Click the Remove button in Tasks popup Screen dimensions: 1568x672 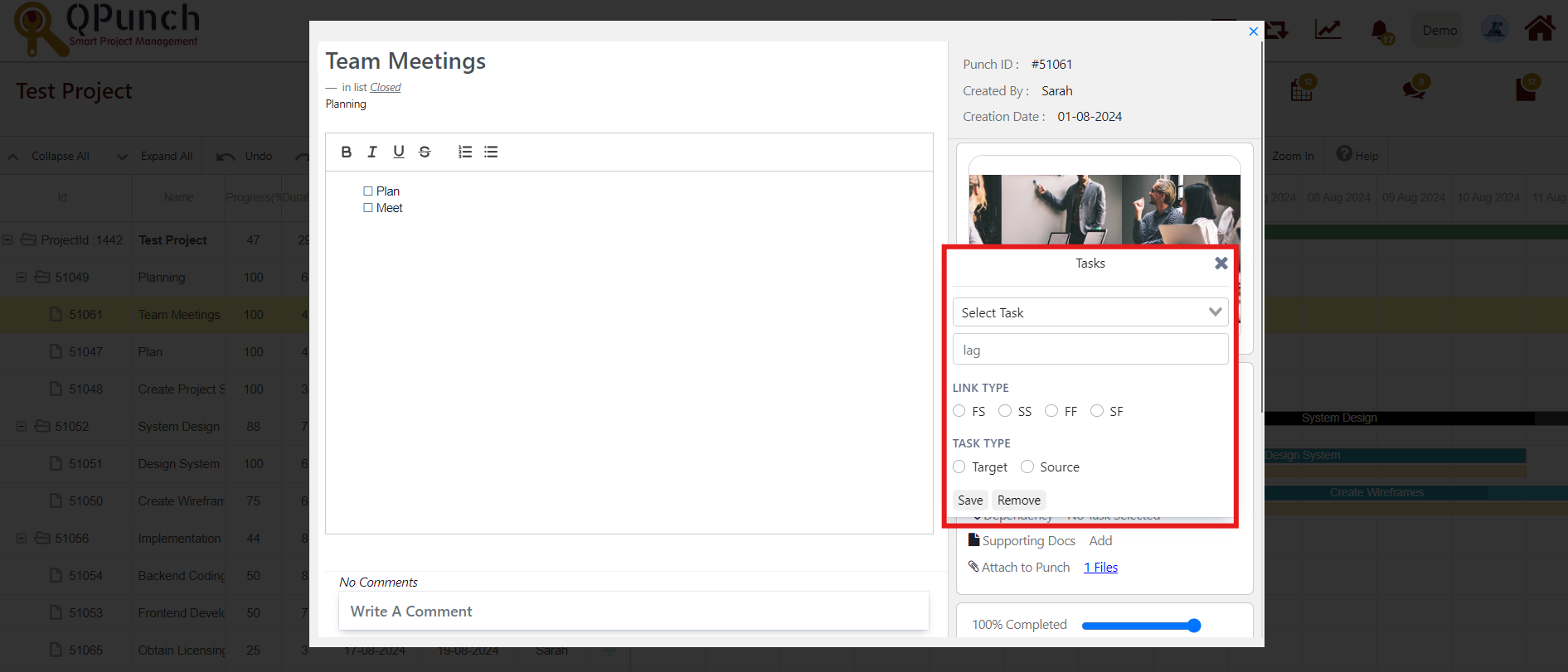[x=1019, y=500]
